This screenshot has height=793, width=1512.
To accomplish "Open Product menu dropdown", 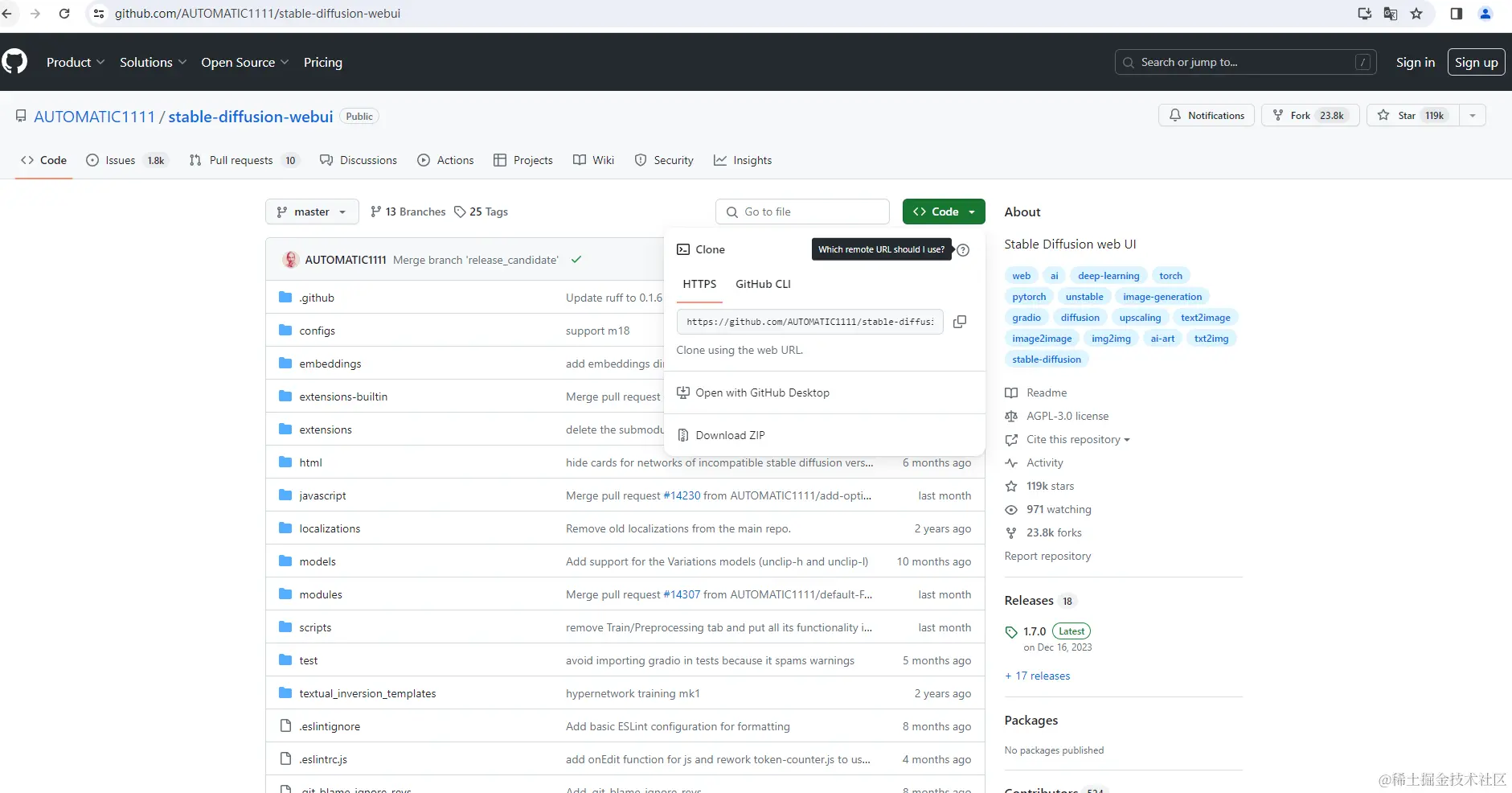I will pyautogui.click(x=76, y=62).
